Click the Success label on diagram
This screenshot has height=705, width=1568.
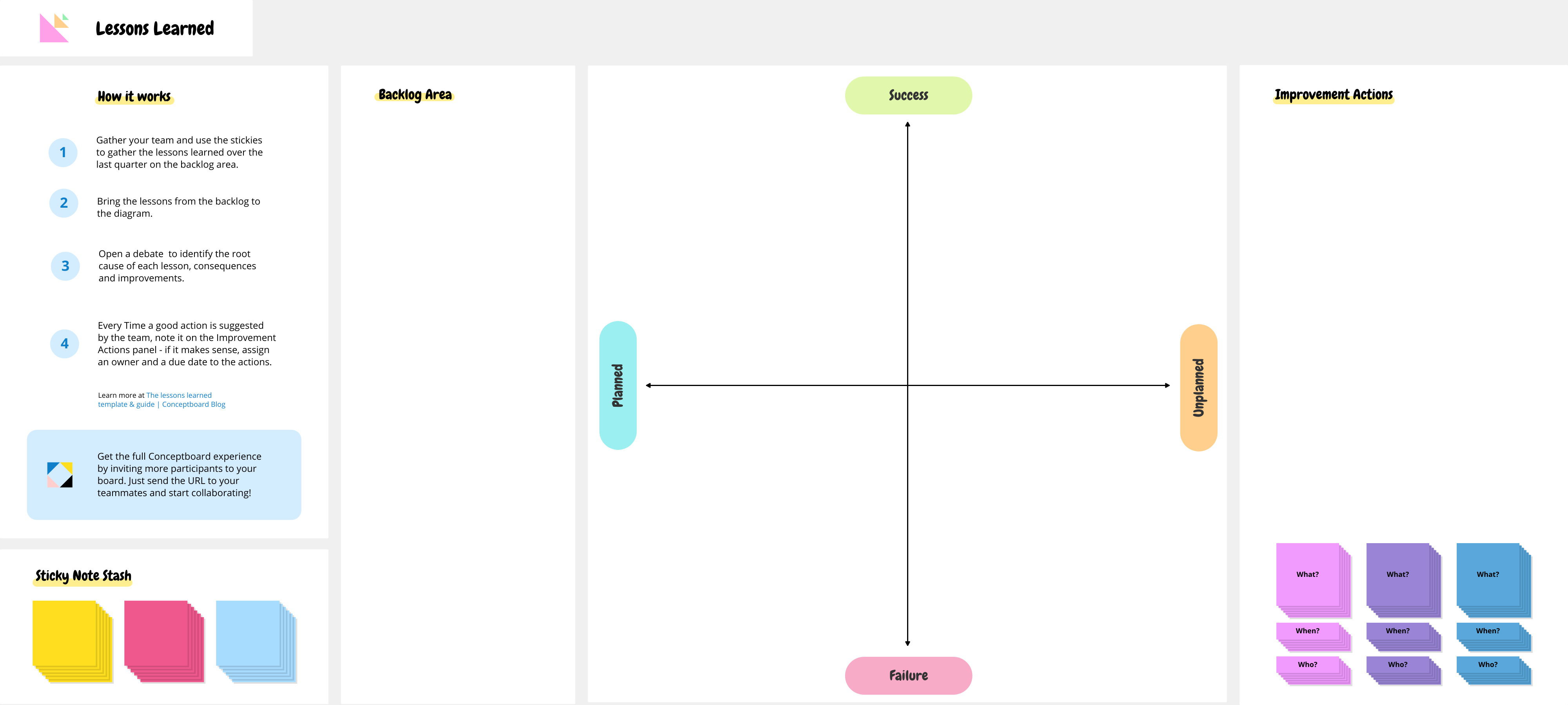pos(907,94)
